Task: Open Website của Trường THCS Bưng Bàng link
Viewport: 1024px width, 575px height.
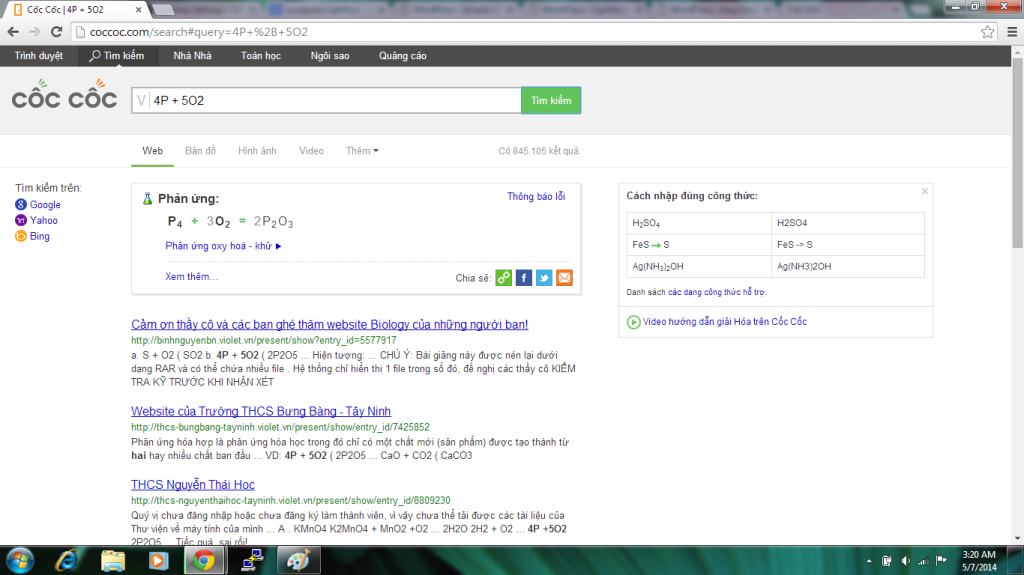Action: (x=261, y=411)
